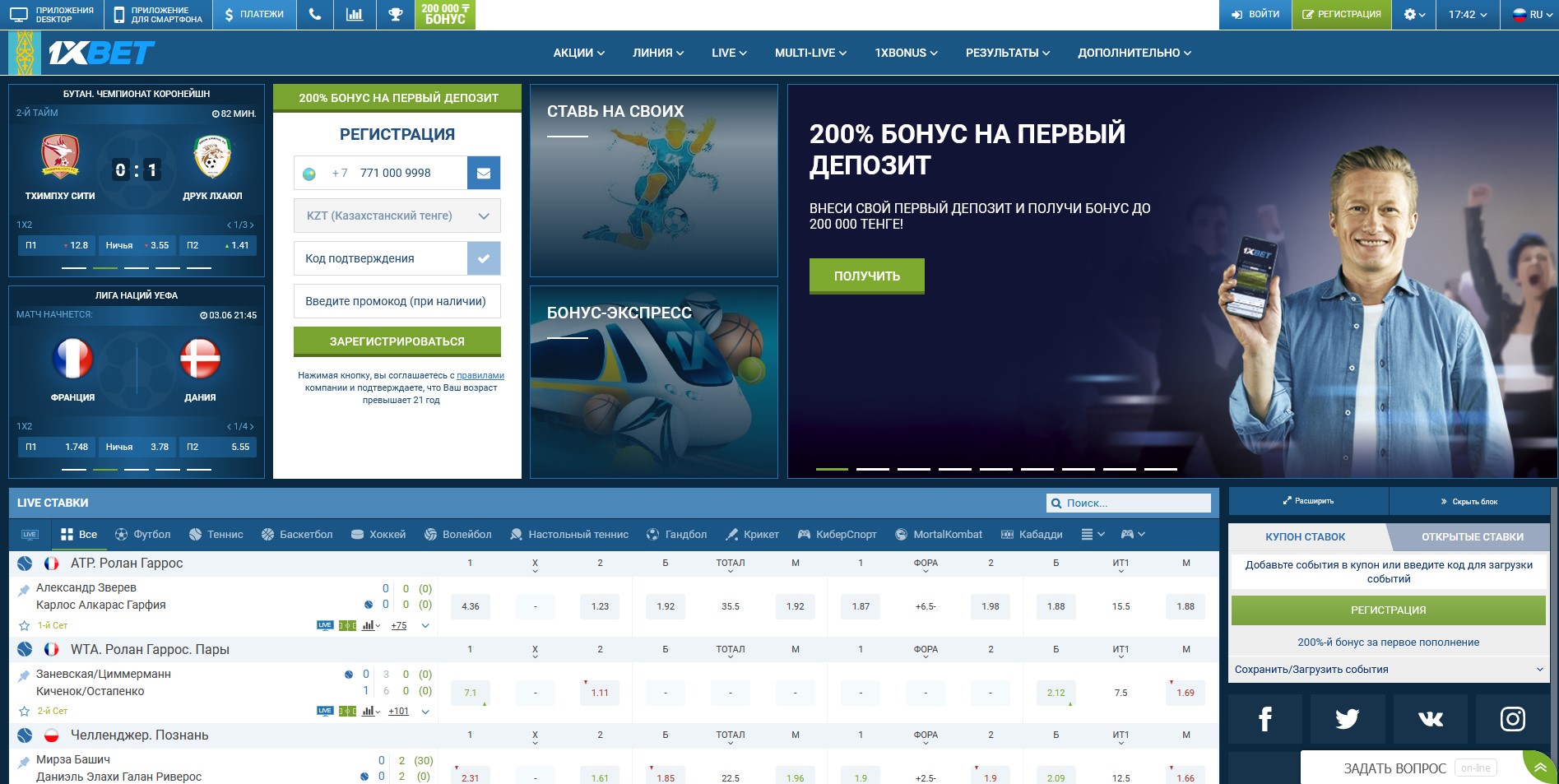Open the settings gear in top bar
This screenshot has width=1559, height=784.
point(1414,14)
